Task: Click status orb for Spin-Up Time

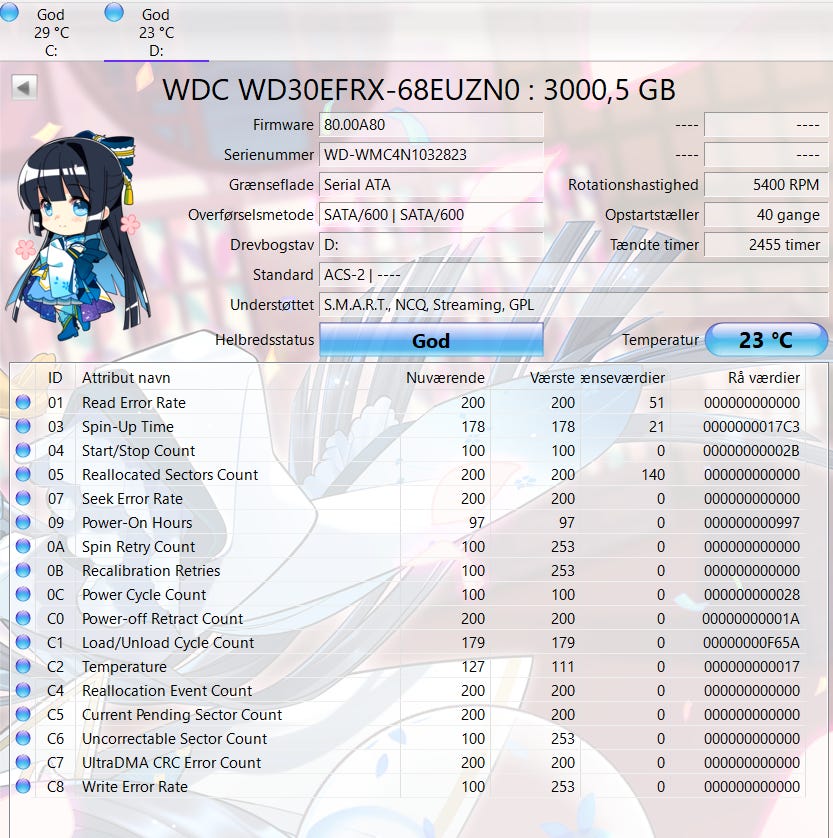Action: click(x=23, y=426)
